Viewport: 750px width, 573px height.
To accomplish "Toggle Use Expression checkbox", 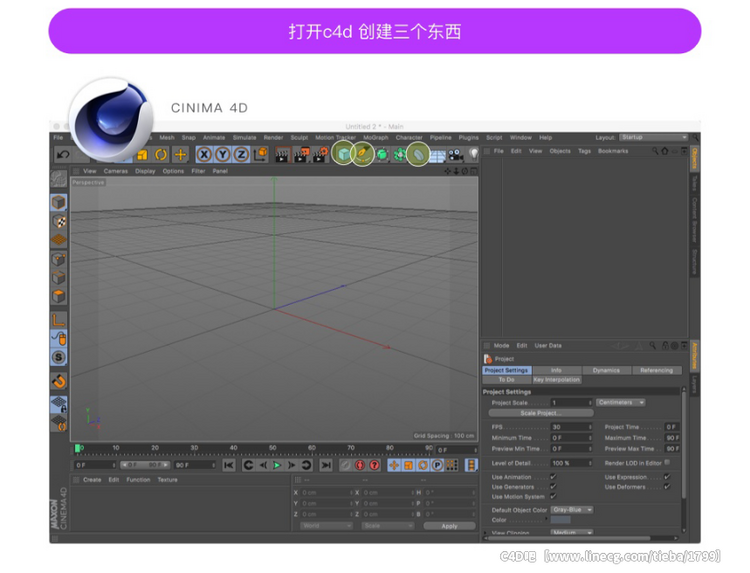I will click(x=667, y=477).
